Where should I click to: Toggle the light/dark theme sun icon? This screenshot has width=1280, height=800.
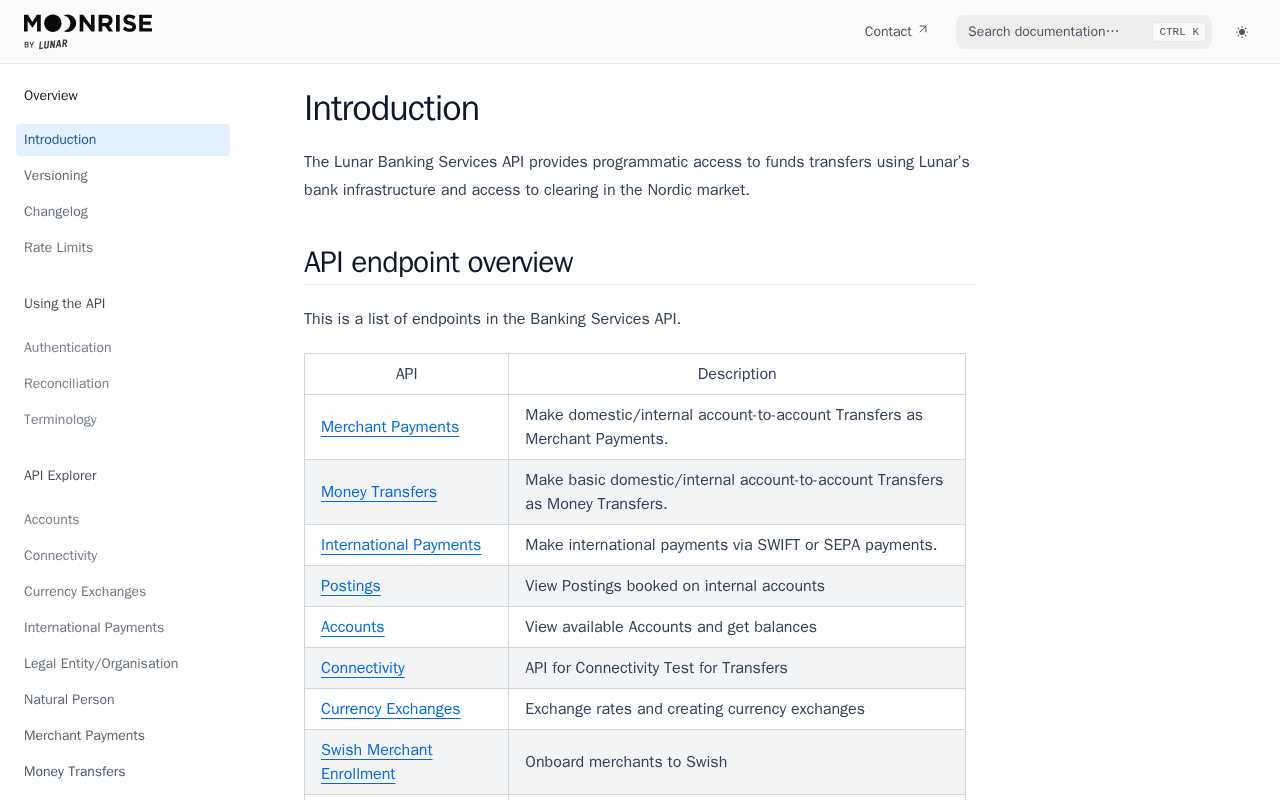(x=1242, y=32)
